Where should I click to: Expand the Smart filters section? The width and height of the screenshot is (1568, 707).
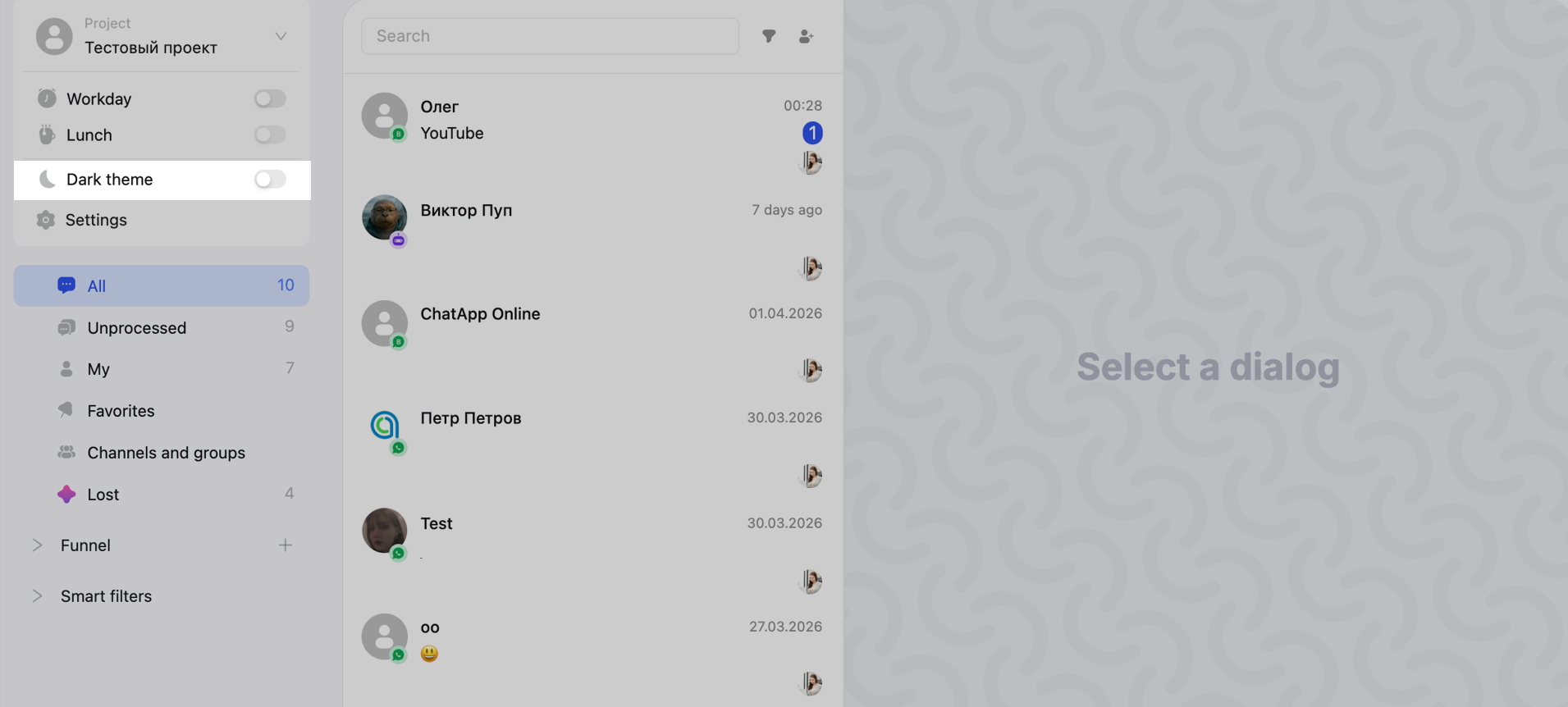pyautogui.click(x=37, y=596)
